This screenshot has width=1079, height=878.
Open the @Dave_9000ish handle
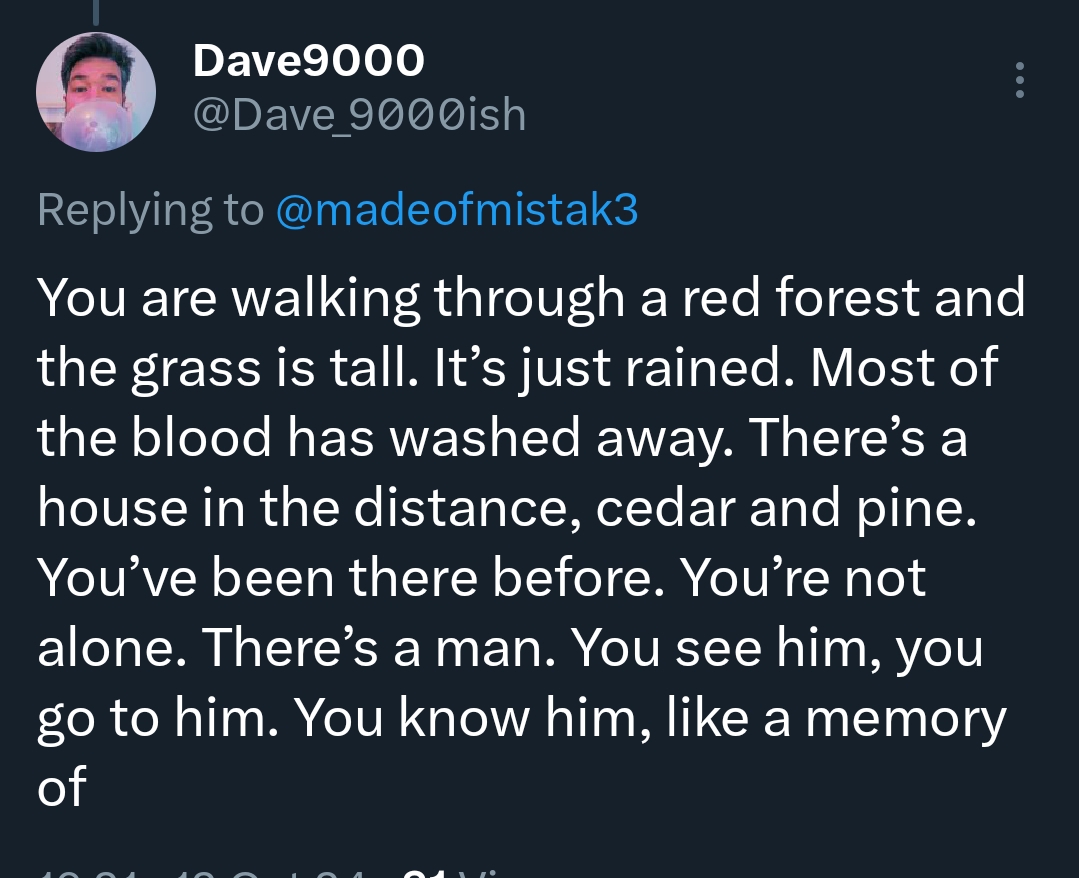tap(358, 115)
